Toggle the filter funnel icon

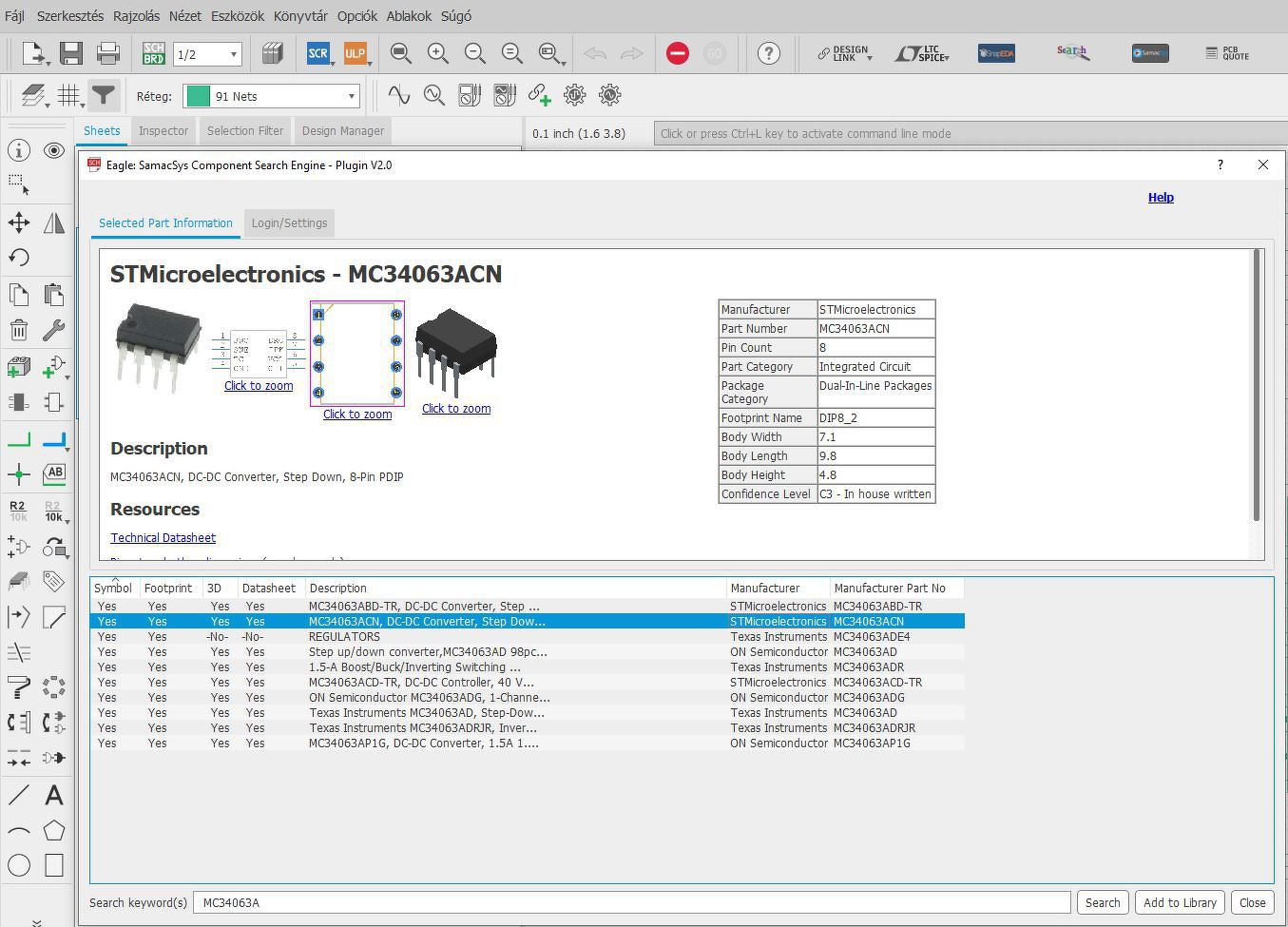pos(104,96)
